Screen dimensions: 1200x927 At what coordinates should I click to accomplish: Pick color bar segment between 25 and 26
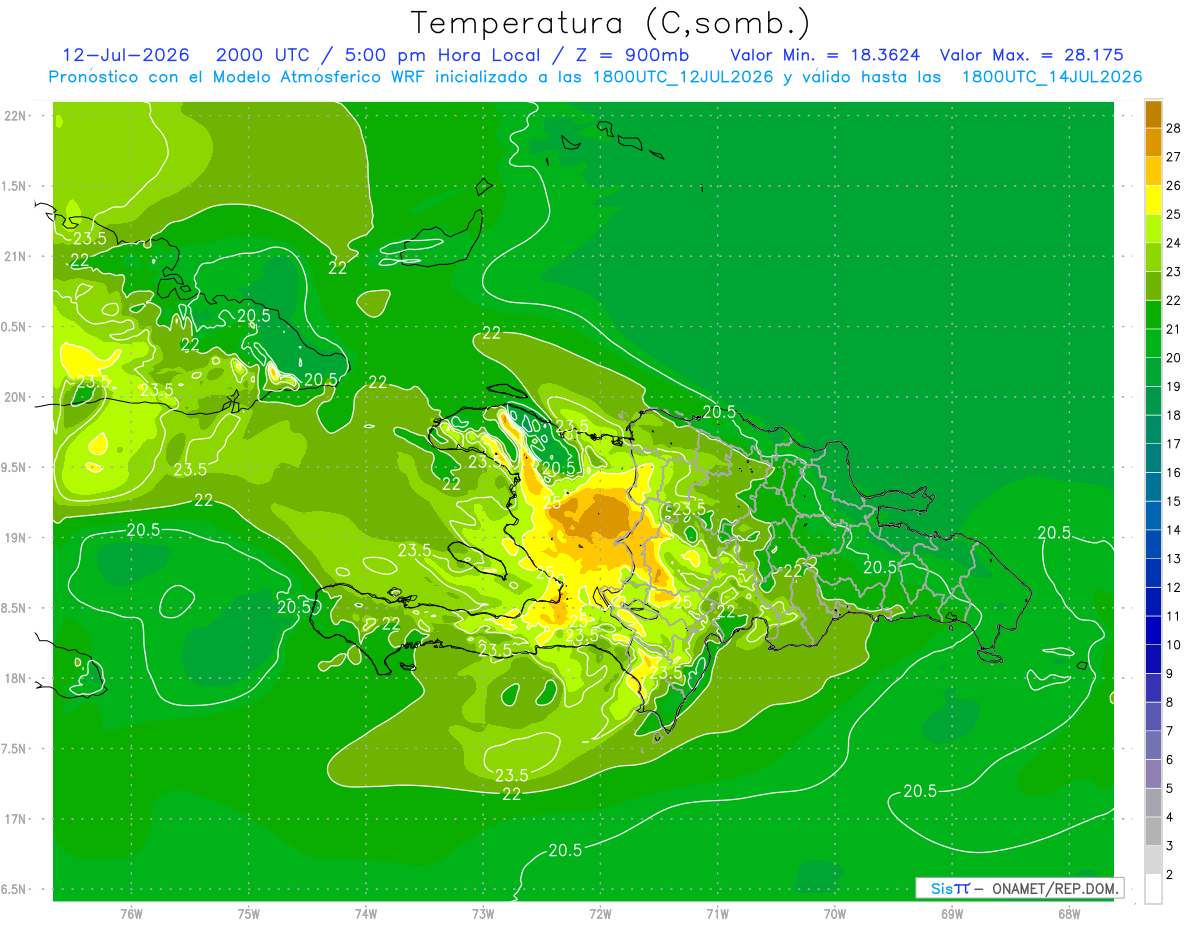pos(1153,199)
